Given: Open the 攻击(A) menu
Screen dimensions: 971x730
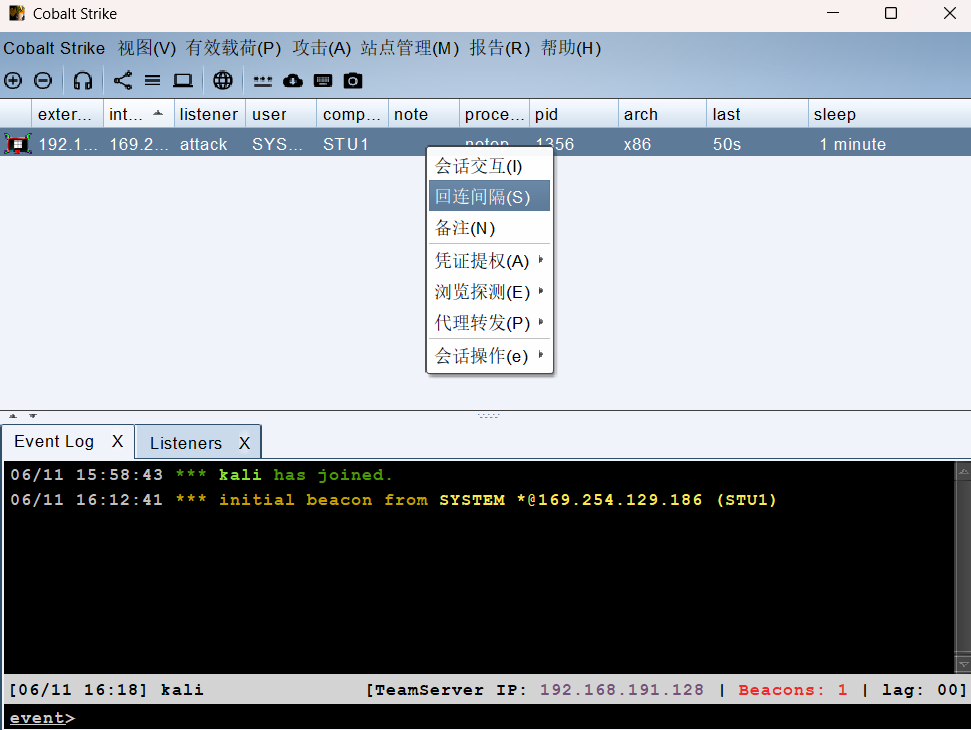Looking at the screenshot, I should (x=321, y=48).
